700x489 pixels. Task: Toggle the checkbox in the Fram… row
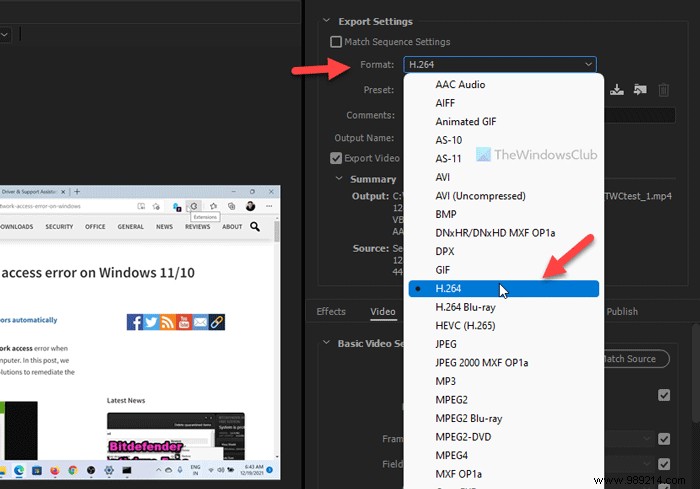664,439
